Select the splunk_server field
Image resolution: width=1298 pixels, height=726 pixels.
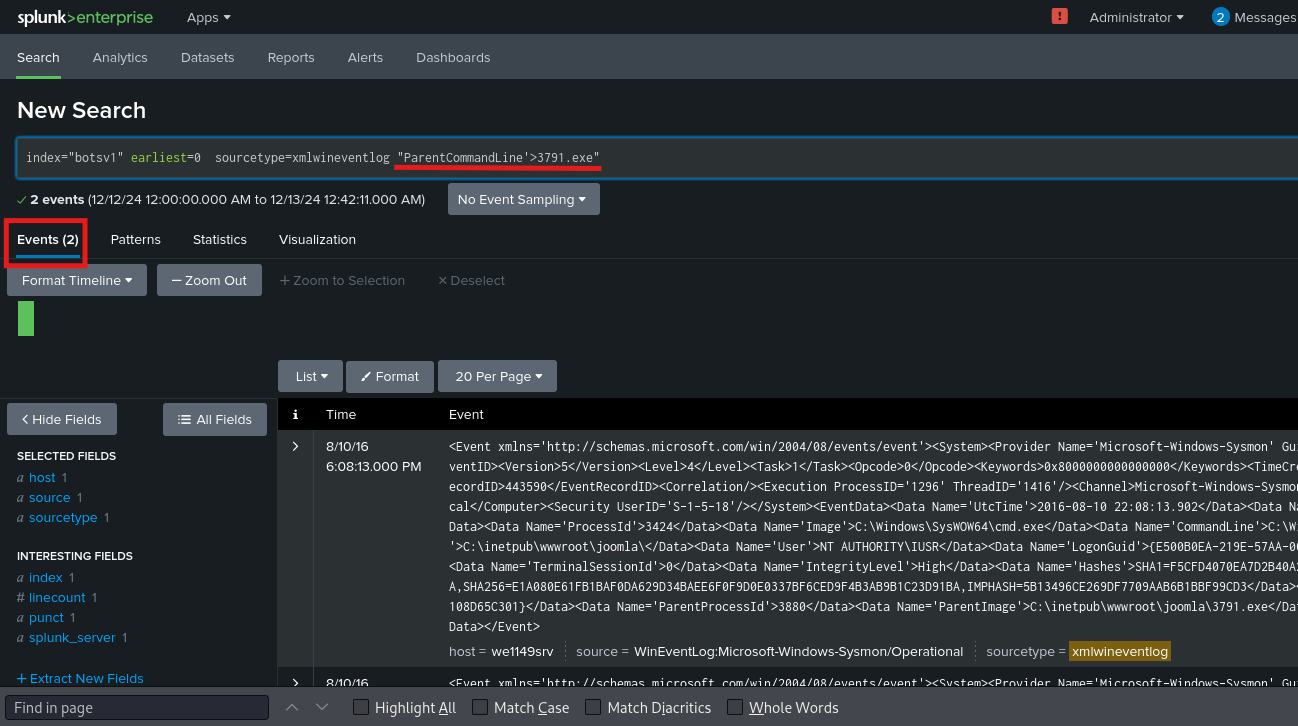point(72,638)
